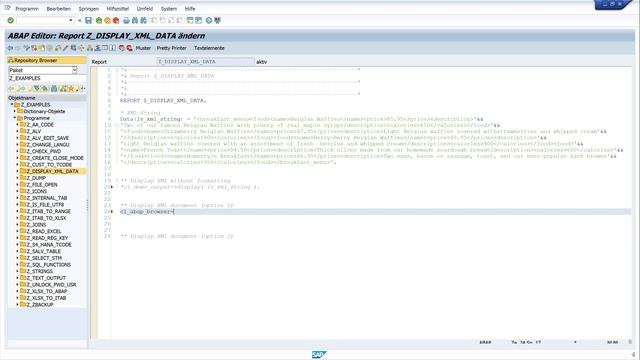Open the command field history dropdown

tap(71, 20)
